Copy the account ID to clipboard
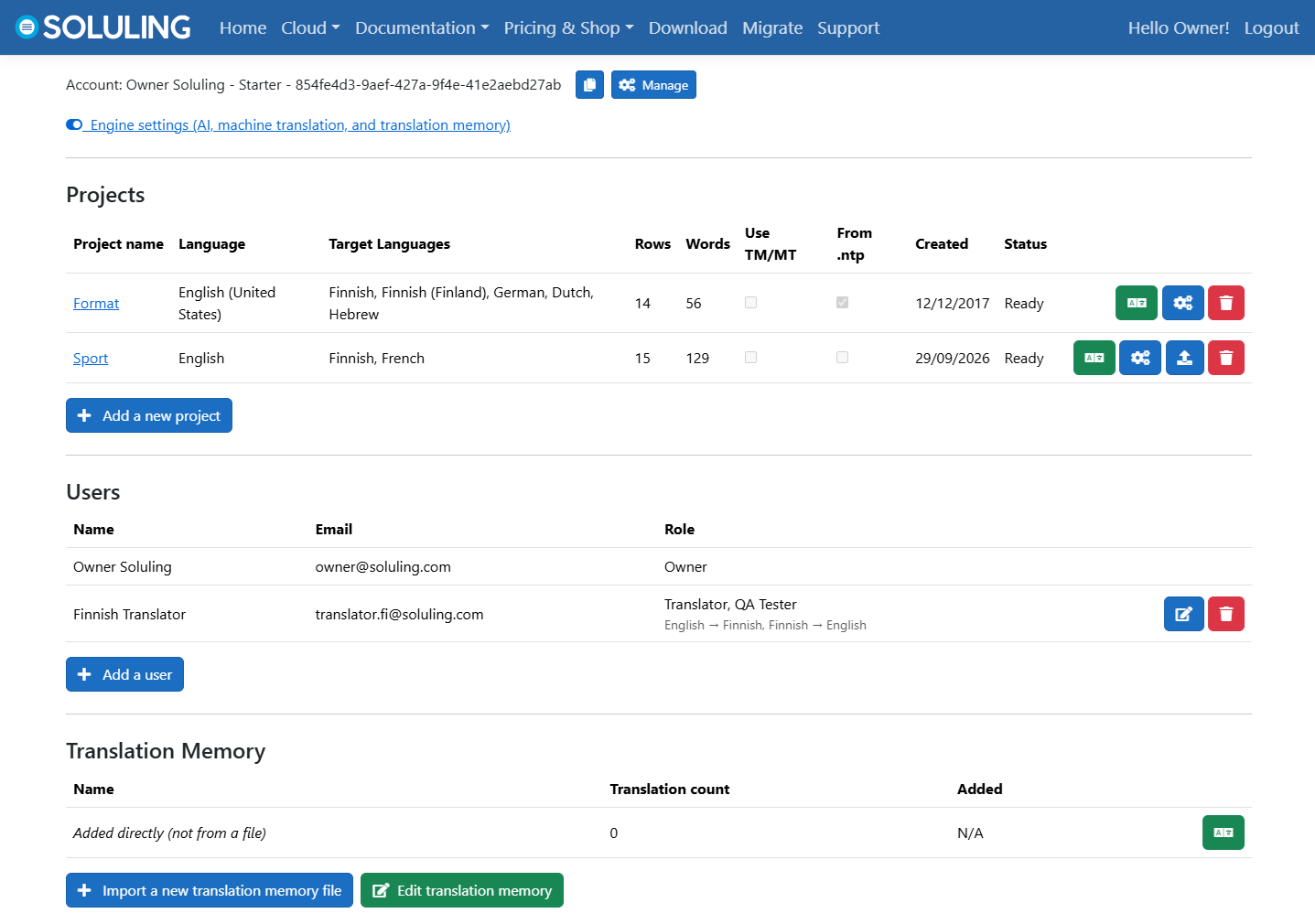1315x924 pixels. pyautogui.click(x=589, y=85)
